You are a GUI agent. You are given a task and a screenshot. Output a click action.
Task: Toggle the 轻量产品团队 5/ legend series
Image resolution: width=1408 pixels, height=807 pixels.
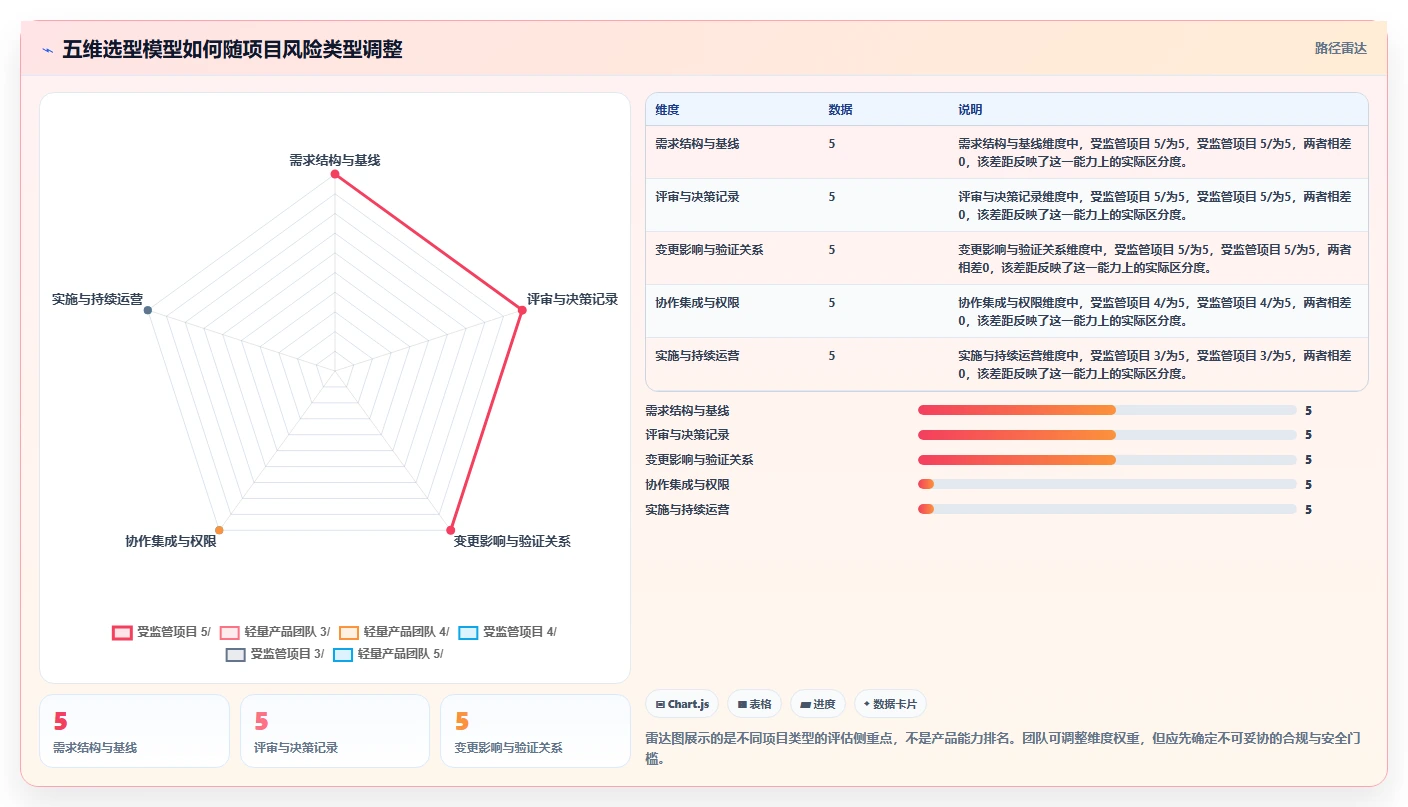[x=388, y=654]
